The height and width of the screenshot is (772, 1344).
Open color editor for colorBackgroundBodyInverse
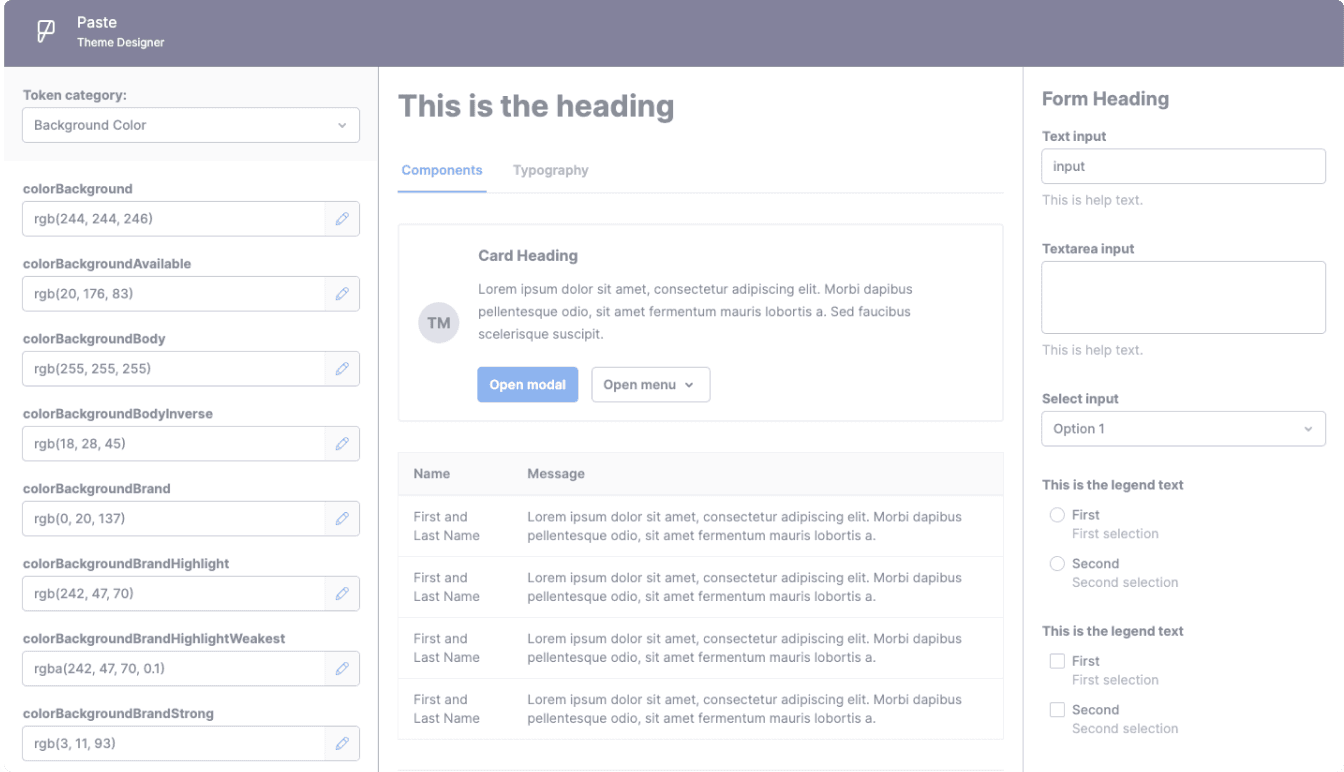click(342, 444)
